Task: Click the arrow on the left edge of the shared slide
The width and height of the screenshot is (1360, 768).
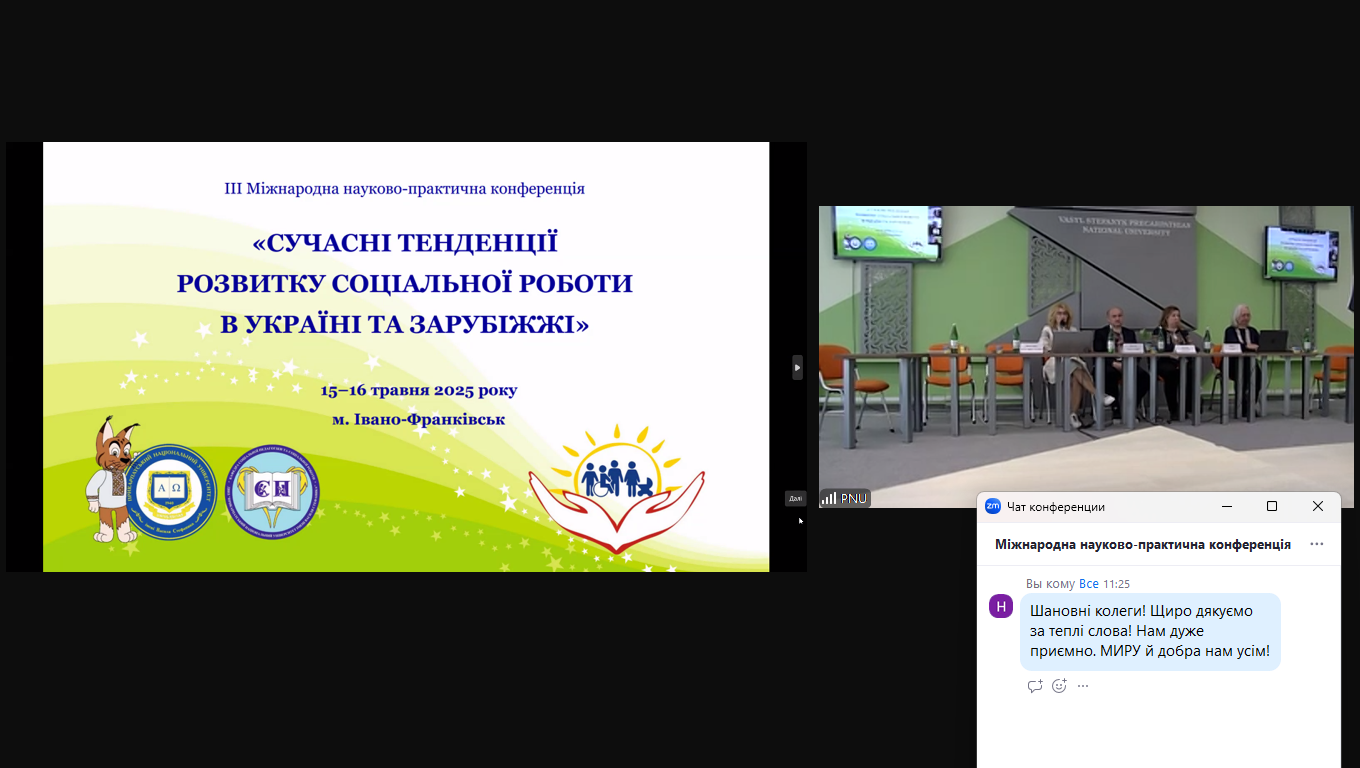Action: coord(797,368)
